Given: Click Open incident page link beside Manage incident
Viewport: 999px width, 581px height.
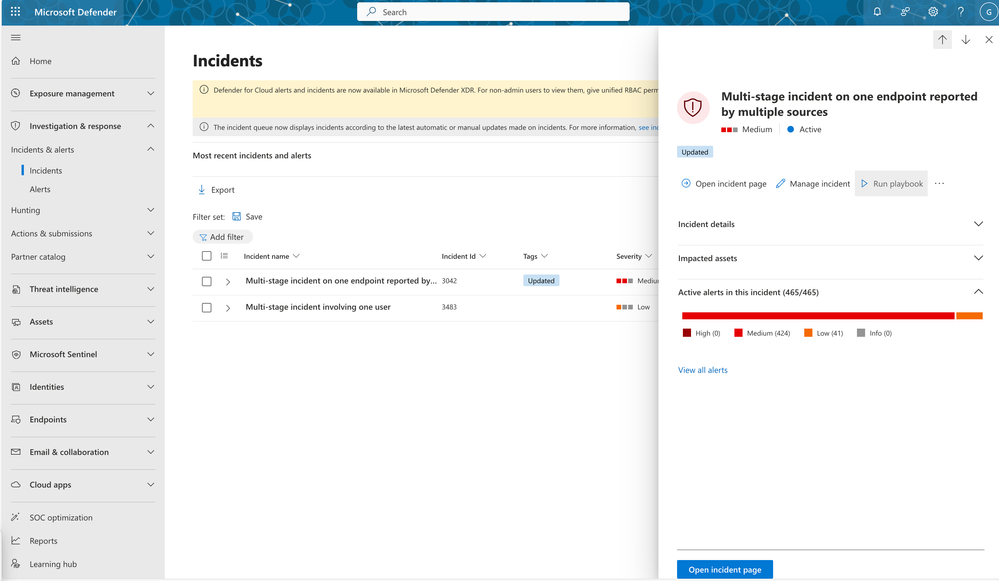Looking at the screenshot, I should tap(724, 183).
